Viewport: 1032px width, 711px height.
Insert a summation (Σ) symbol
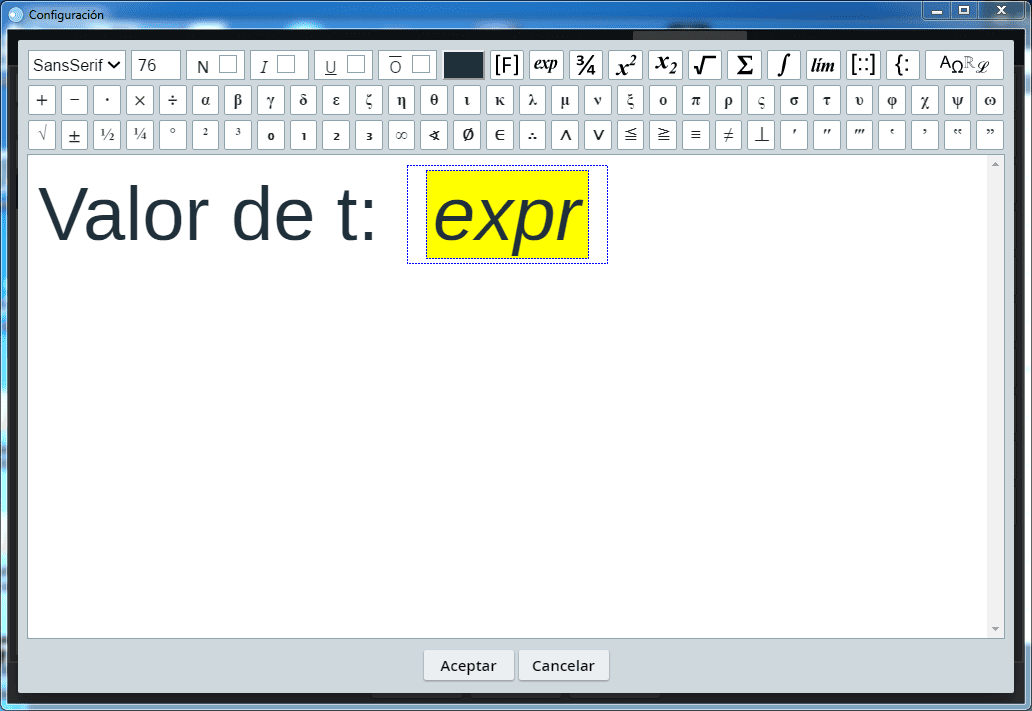click(744, 65)
